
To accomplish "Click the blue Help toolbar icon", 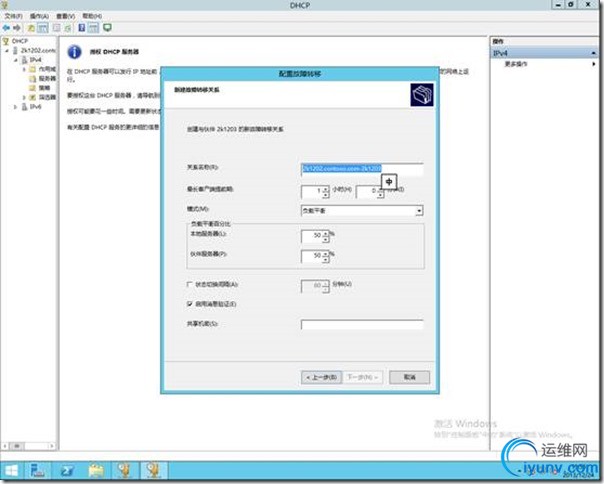I will [x=82, y=28].
